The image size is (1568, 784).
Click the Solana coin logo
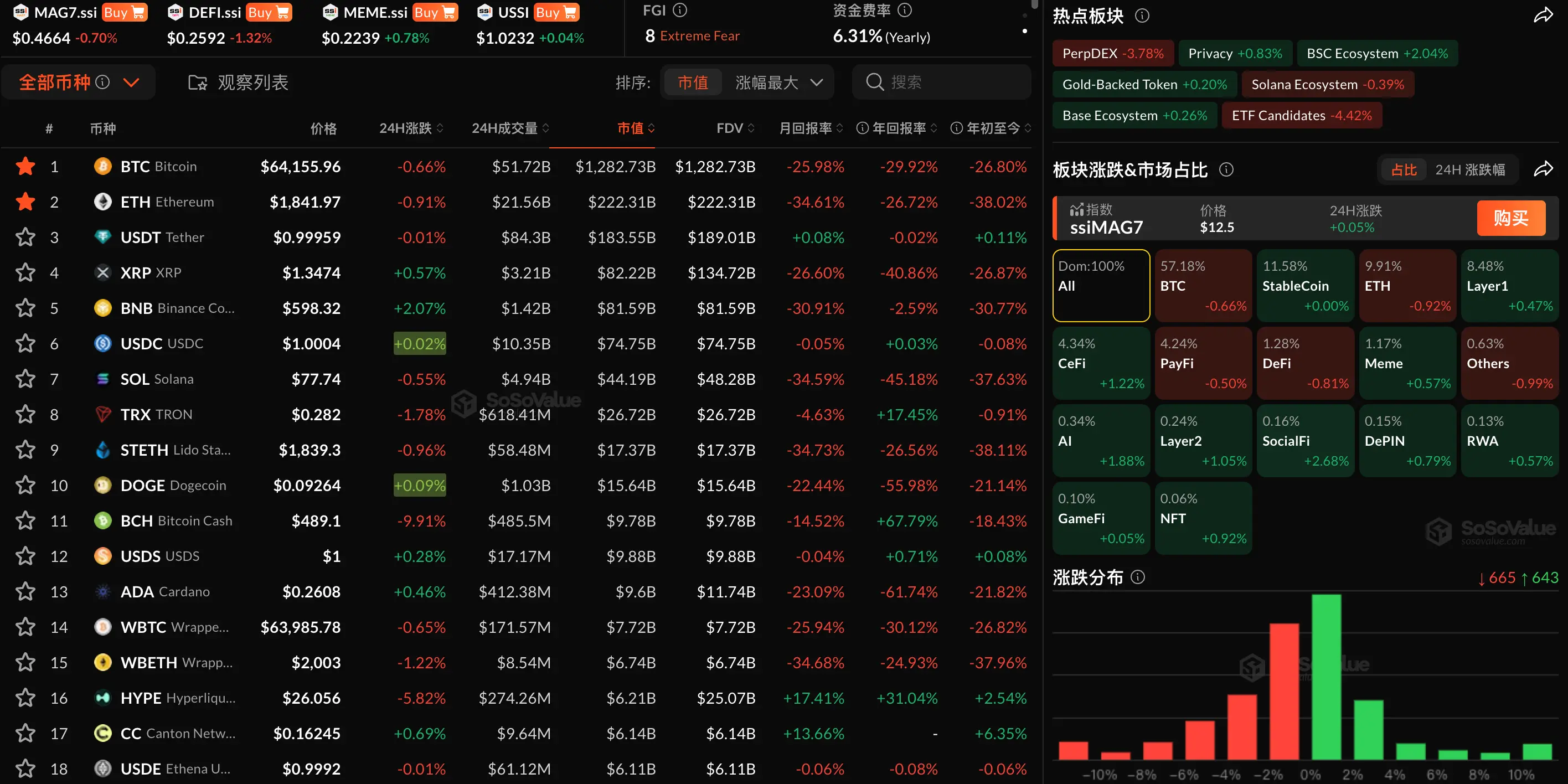[x=103, y=379]
